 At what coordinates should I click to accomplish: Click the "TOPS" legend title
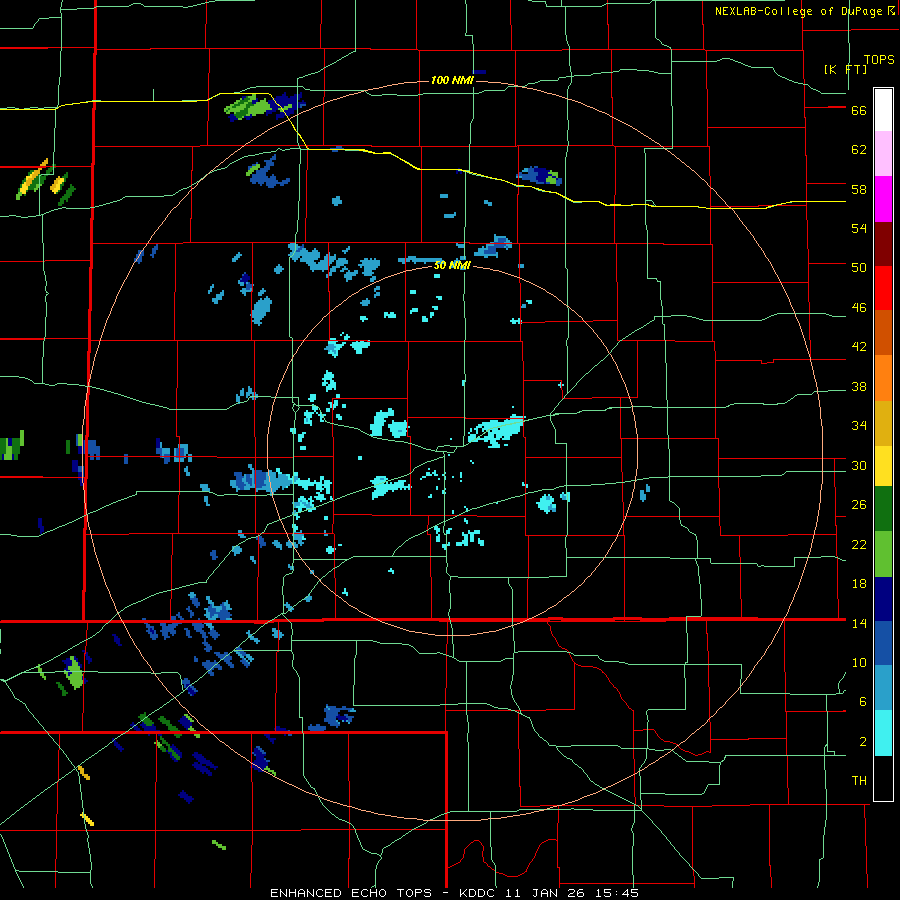[x=879, y=59]
